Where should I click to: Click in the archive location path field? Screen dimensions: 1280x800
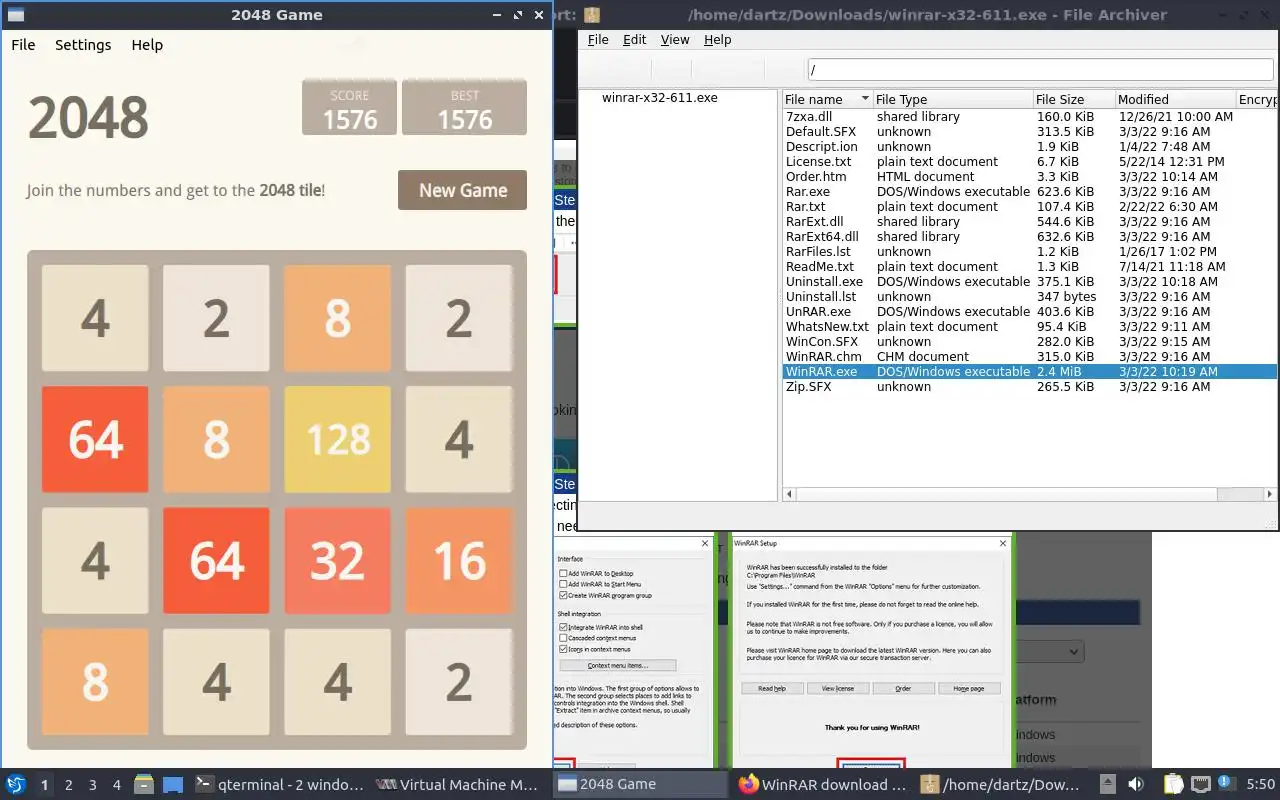pyautogui.click(x=1040, y=70)
